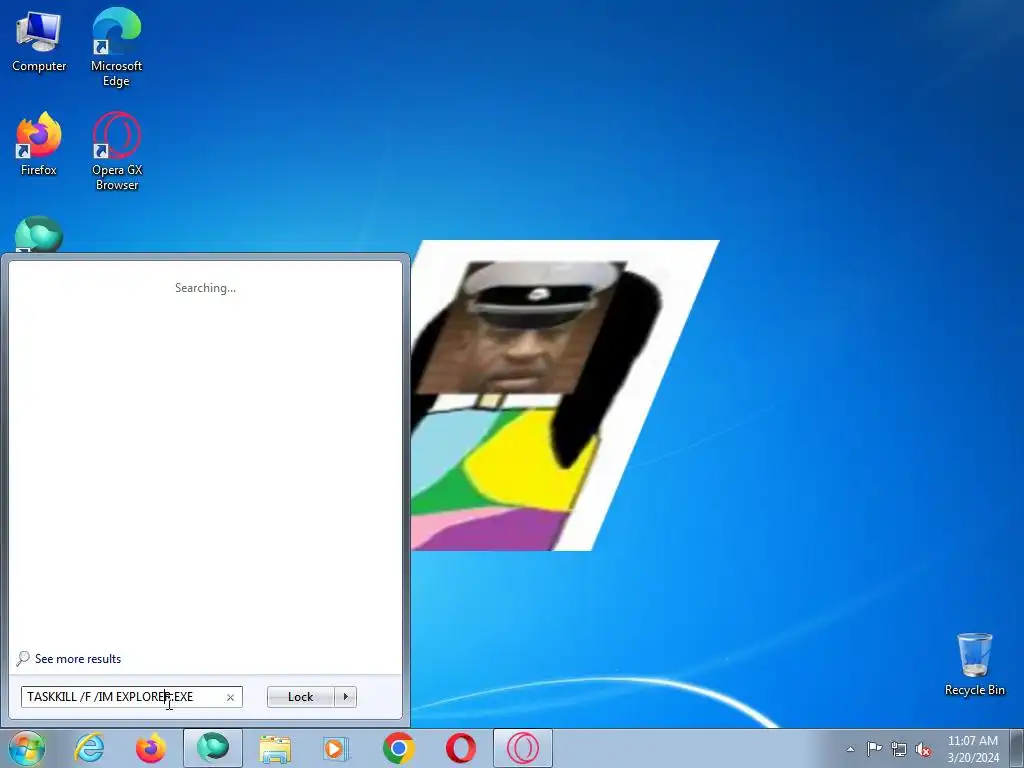Launch Firefox from the taskbar

(150, 748)
